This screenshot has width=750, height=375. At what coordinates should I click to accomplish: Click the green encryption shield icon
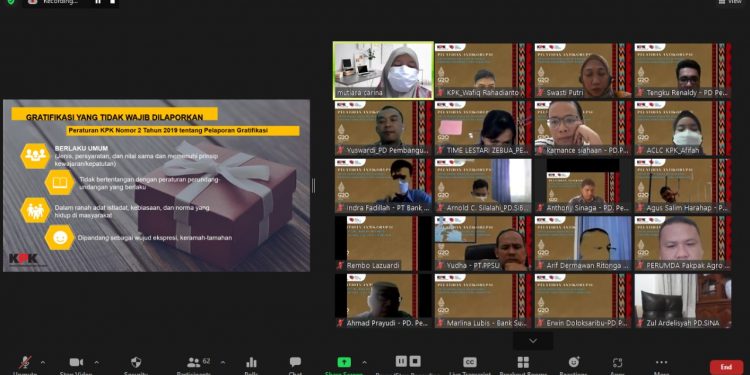click(11, 2)
